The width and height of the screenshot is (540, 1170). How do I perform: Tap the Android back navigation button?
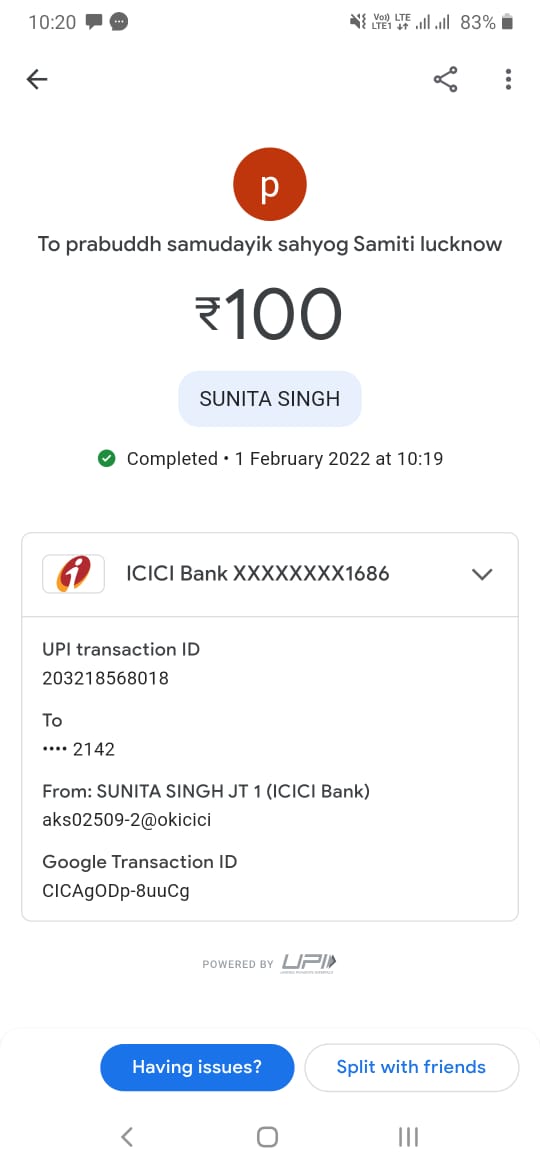point(127,1136)
